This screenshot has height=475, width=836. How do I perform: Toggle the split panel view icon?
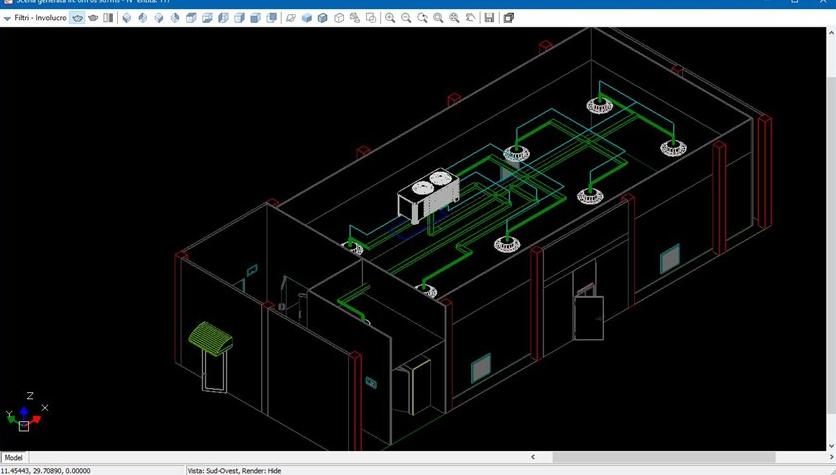click(108, 18)
